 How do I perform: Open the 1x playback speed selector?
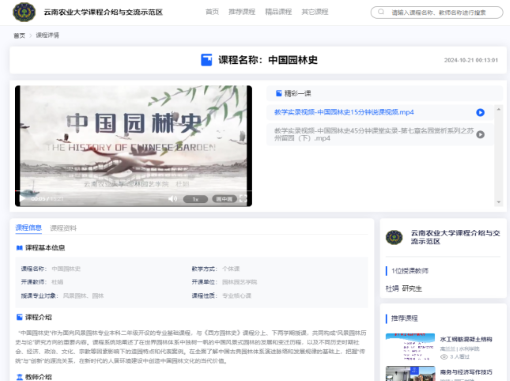click(195, 199)
